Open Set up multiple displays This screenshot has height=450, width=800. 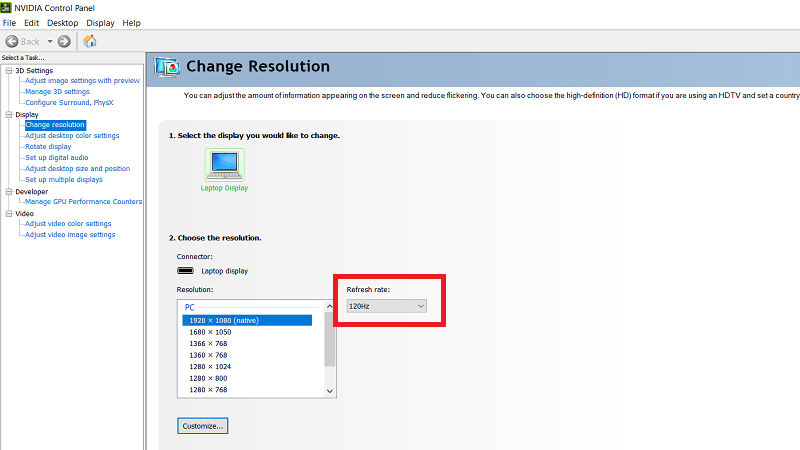coord(64,180)
